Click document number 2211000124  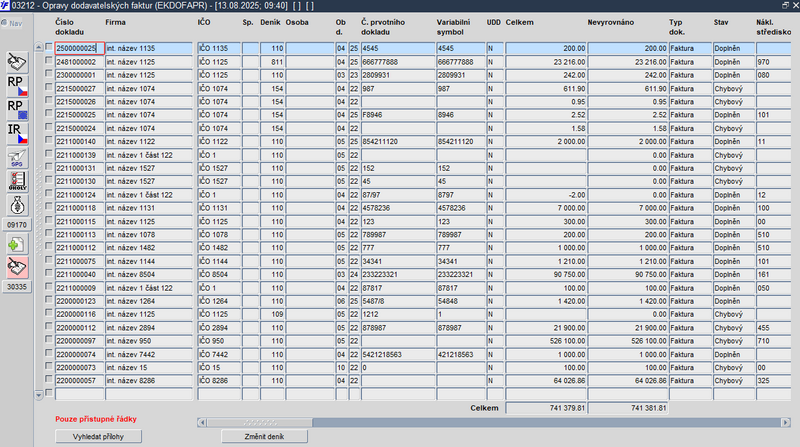pos(79,194)
